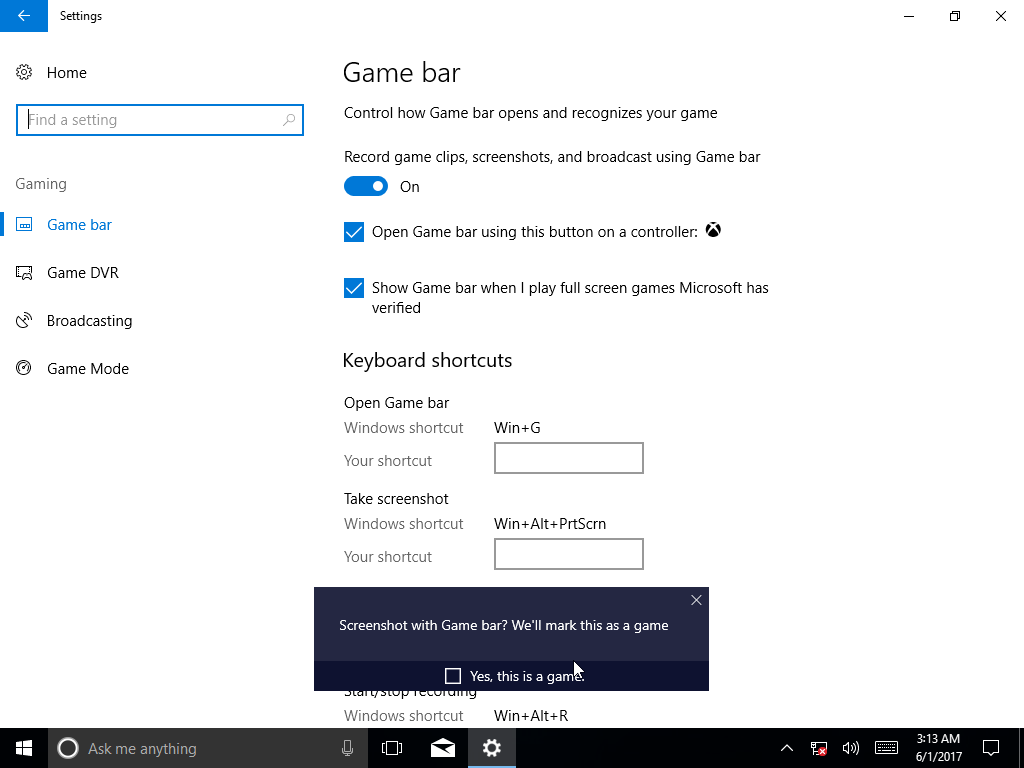Screen dimensions: 1024x768
Task: Open the Windows Start menu
Action: 24,748
